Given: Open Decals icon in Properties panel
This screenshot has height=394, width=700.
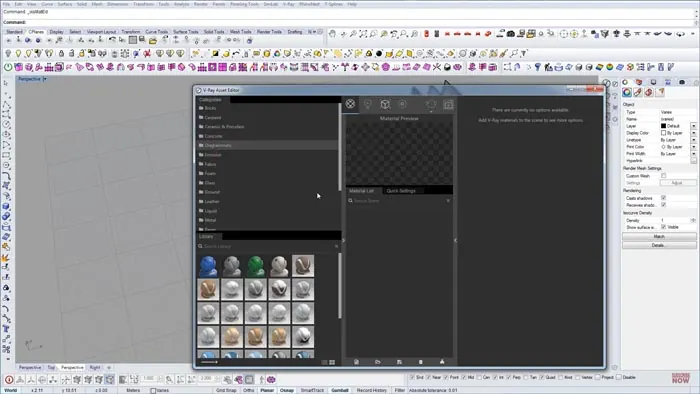Looking at the screenshot, I should tap(660, 92).
